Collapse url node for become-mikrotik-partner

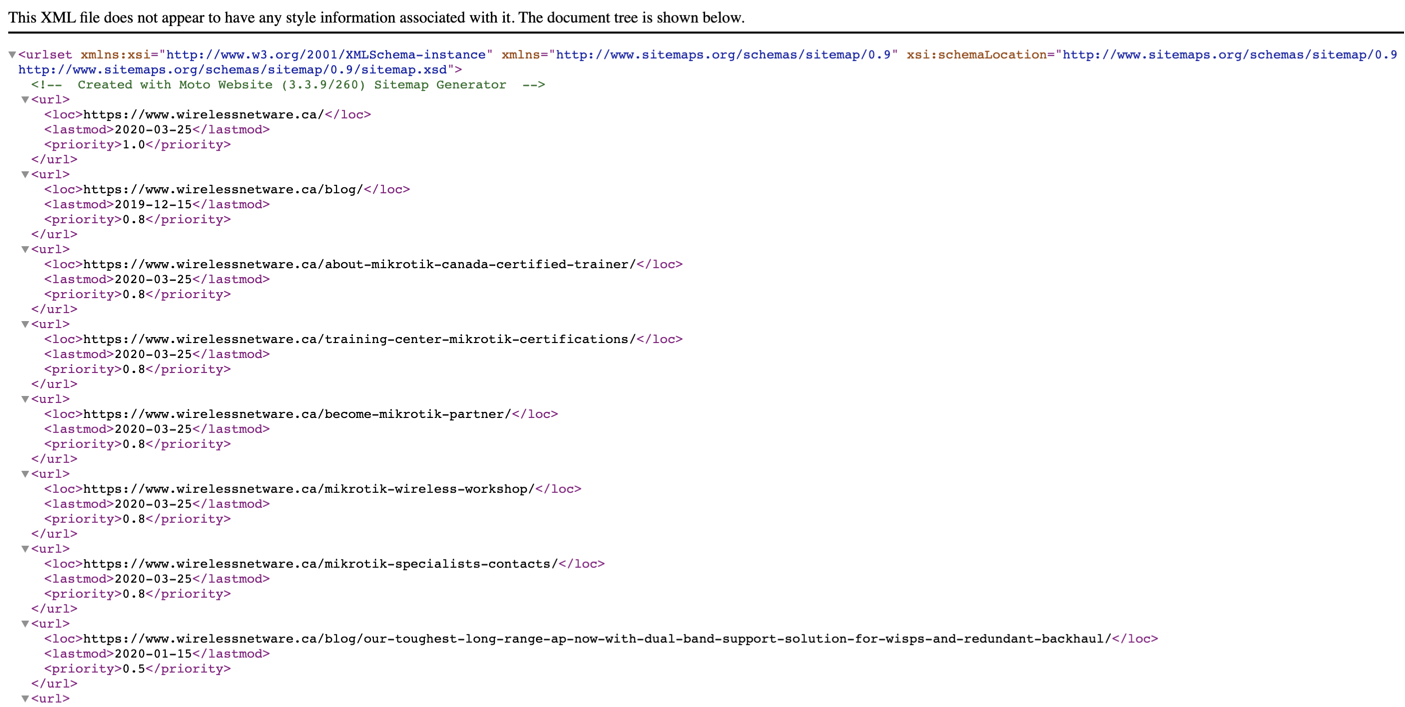tap(25, 399)
